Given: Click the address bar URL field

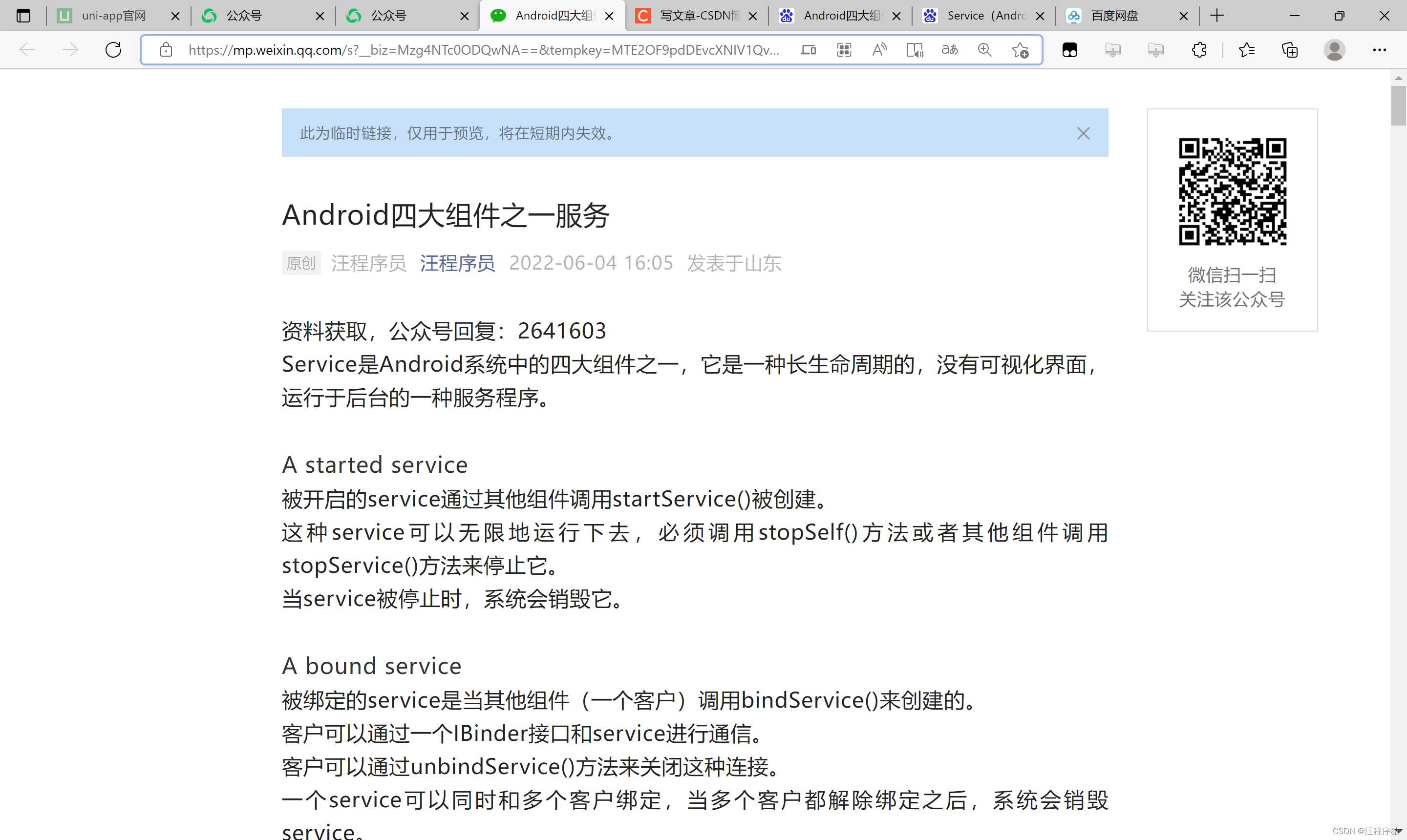Looking at the screenshot, I should (483, 50).
